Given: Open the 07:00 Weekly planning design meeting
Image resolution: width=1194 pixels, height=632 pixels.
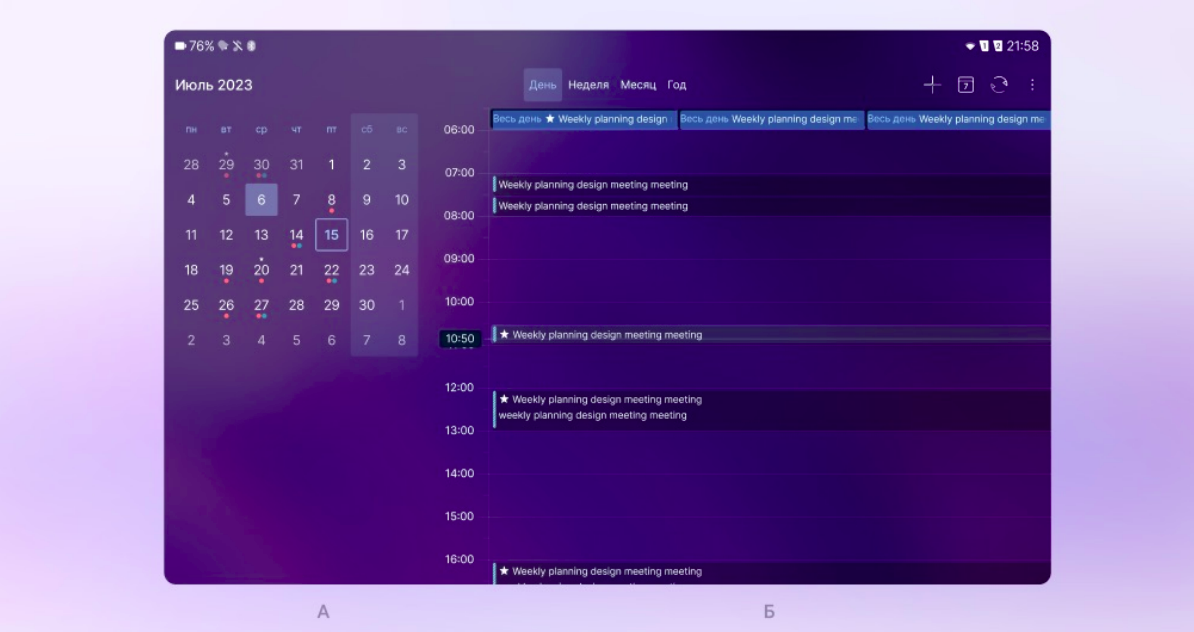Looking at the screenshot, I should 771,184.
